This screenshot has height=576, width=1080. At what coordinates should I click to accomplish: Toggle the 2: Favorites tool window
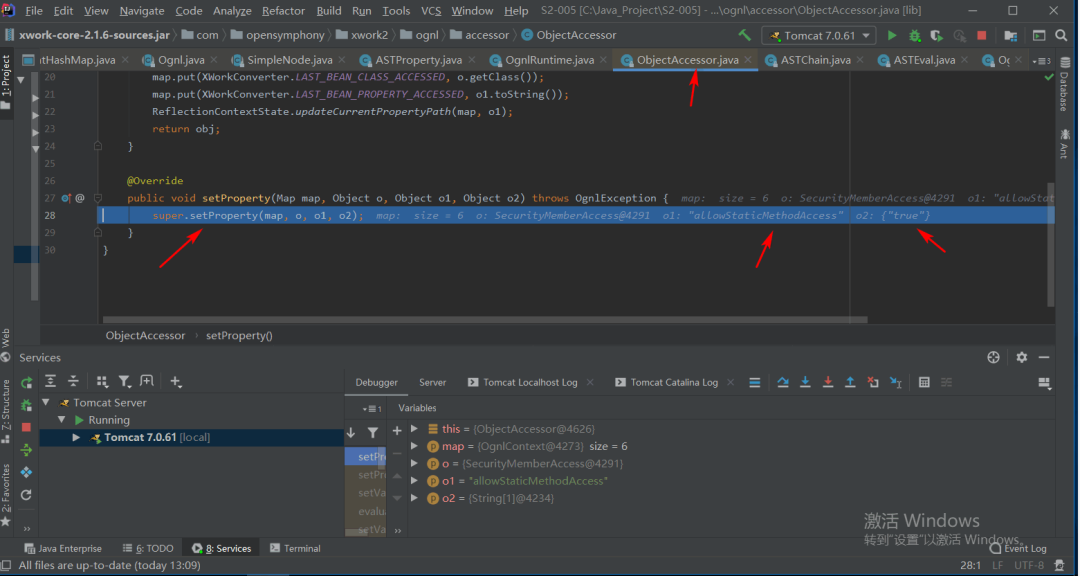6,495
